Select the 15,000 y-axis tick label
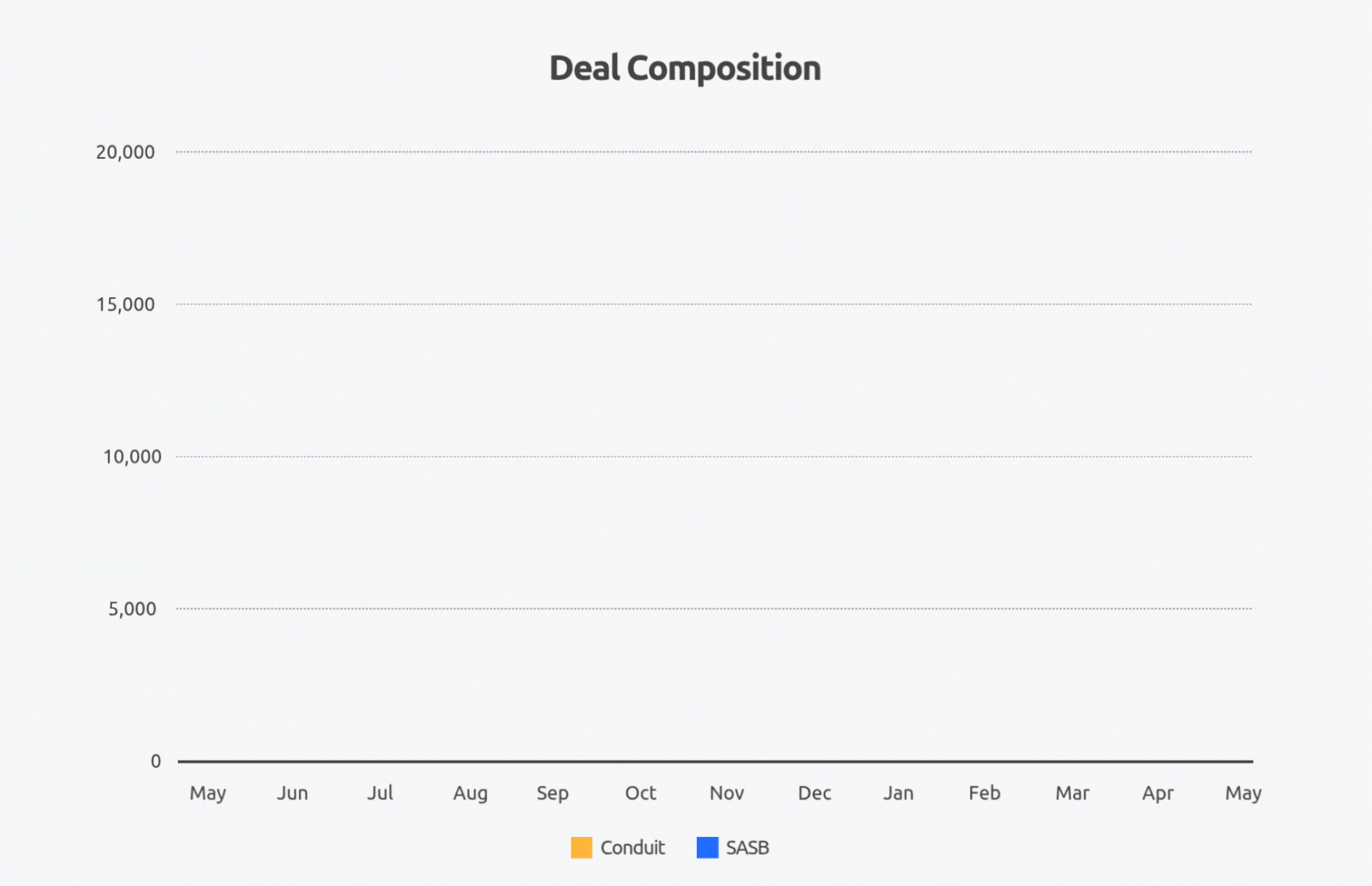 [125, 305]
